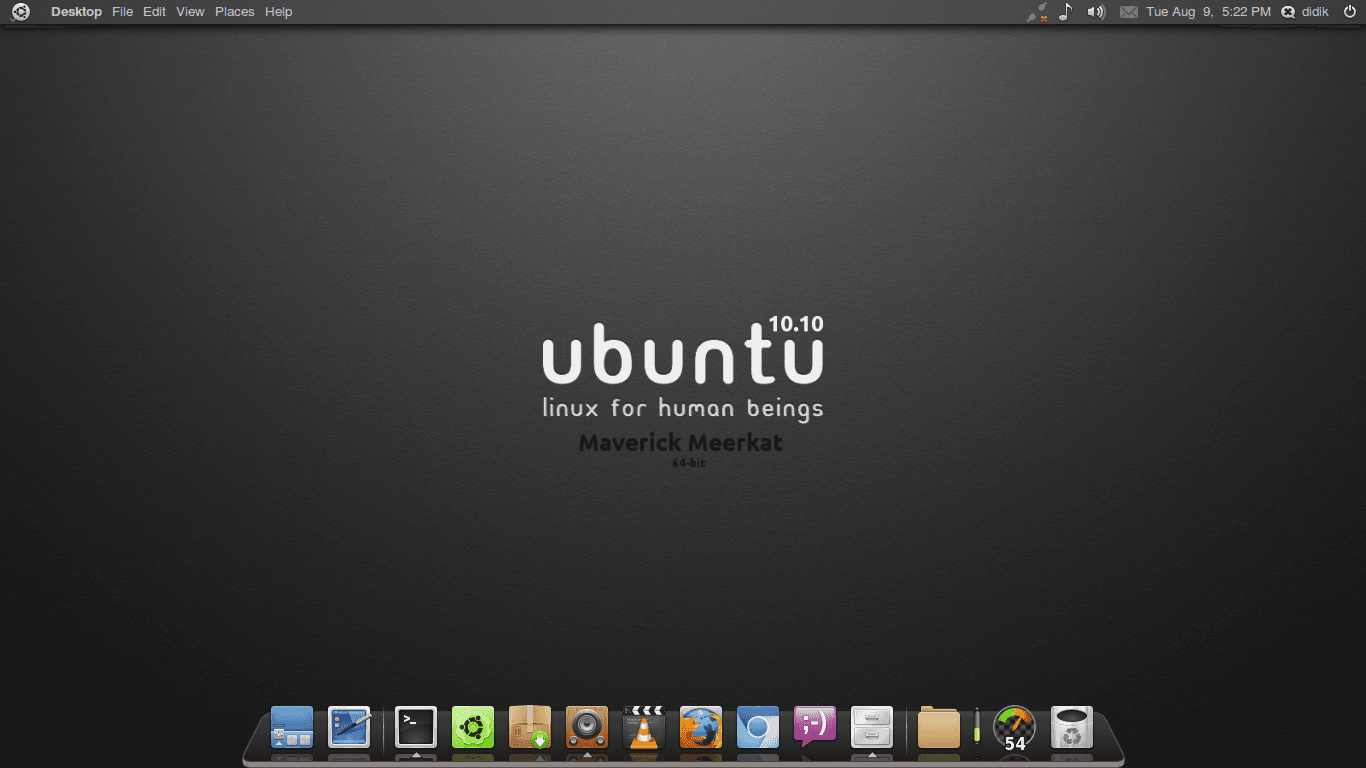This screenshot has width=1366, height=768.
Task: Click the running-app arrow under the terminal icon
Action: [x=416, y=755]
